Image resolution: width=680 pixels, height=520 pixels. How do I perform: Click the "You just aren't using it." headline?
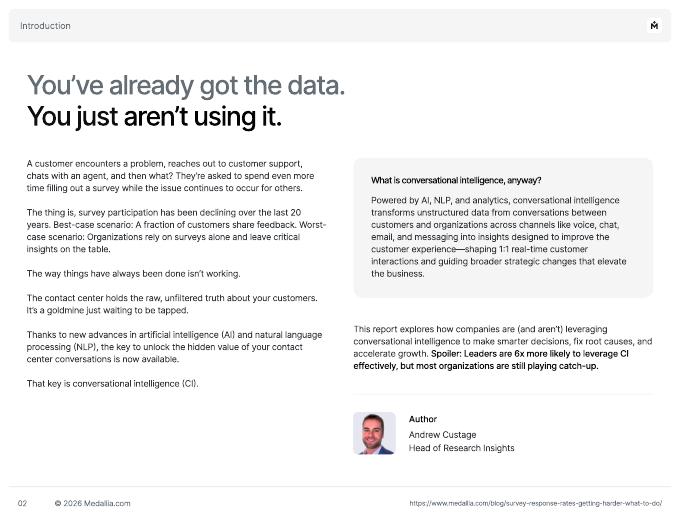click(x=154, y=117)
